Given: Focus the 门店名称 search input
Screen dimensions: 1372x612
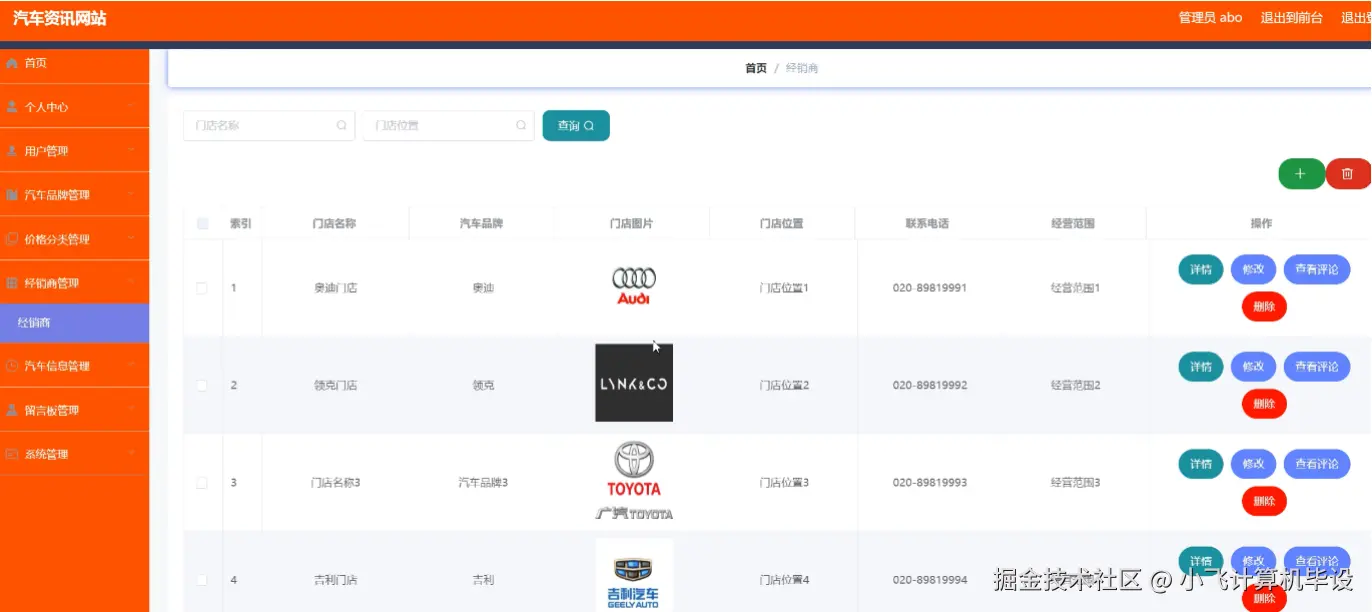Looking at the screenshot, I should click(x=269, y=126).
